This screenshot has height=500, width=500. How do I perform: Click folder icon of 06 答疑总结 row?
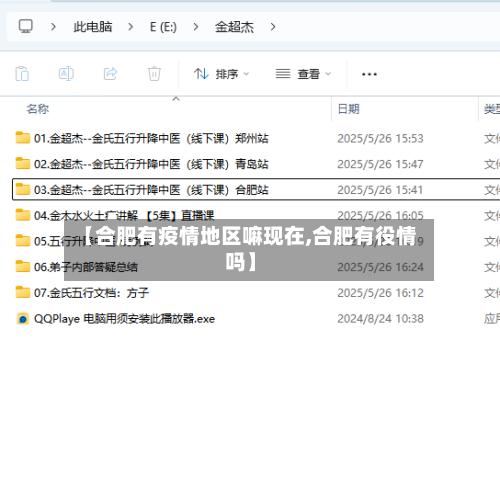click(x=23, y=266)
